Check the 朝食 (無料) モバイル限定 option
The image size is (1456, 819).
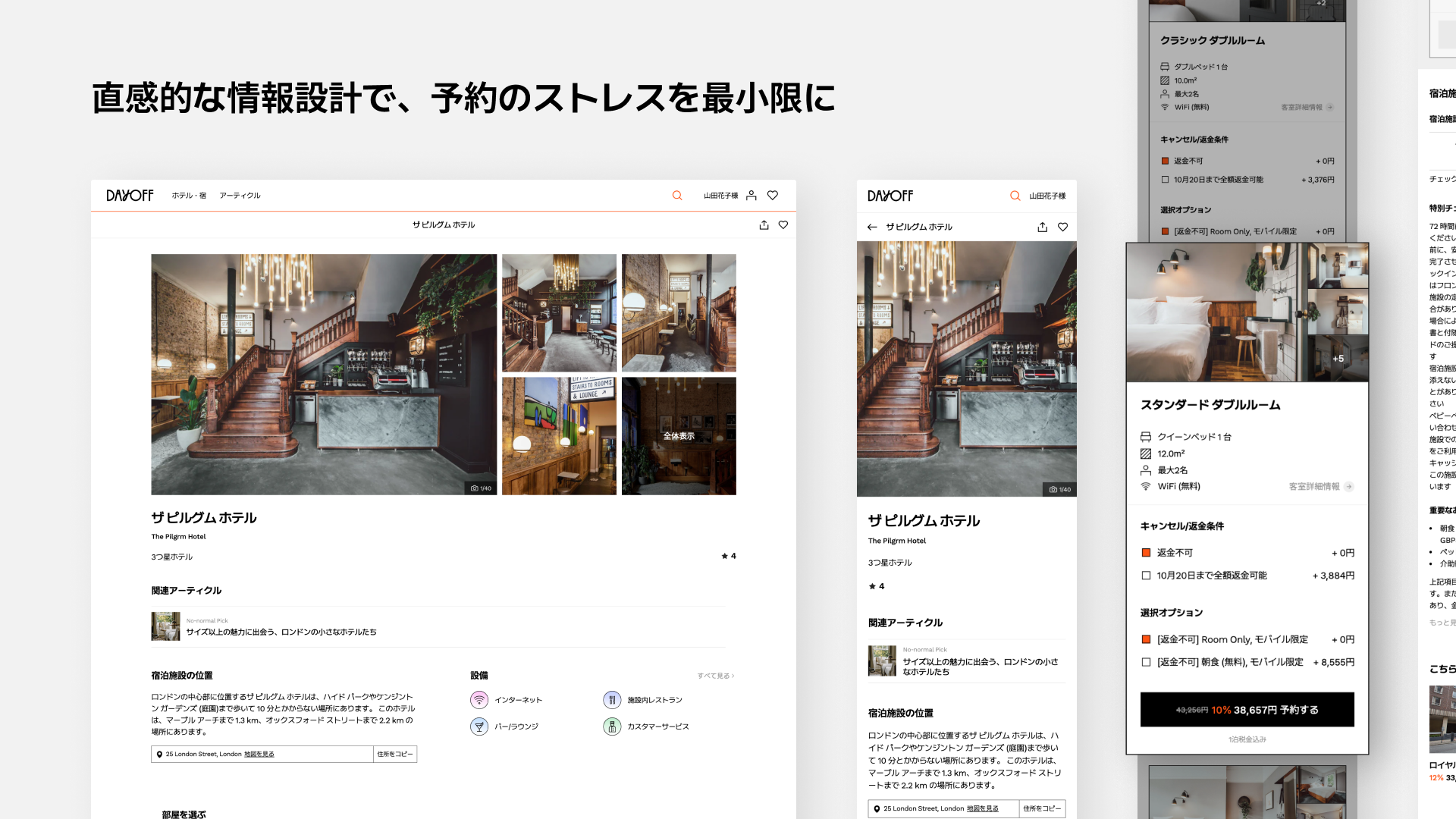pos(1146,662)
